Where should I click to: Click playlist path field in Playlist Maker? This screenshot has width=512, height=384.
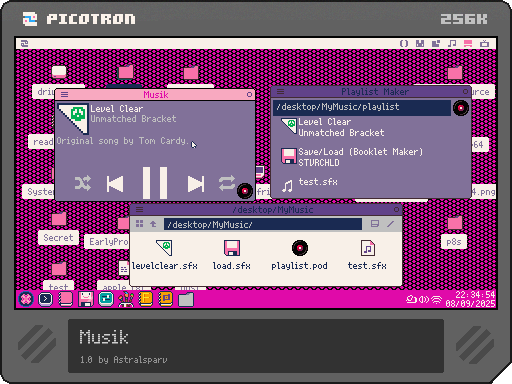click(362, 107)
